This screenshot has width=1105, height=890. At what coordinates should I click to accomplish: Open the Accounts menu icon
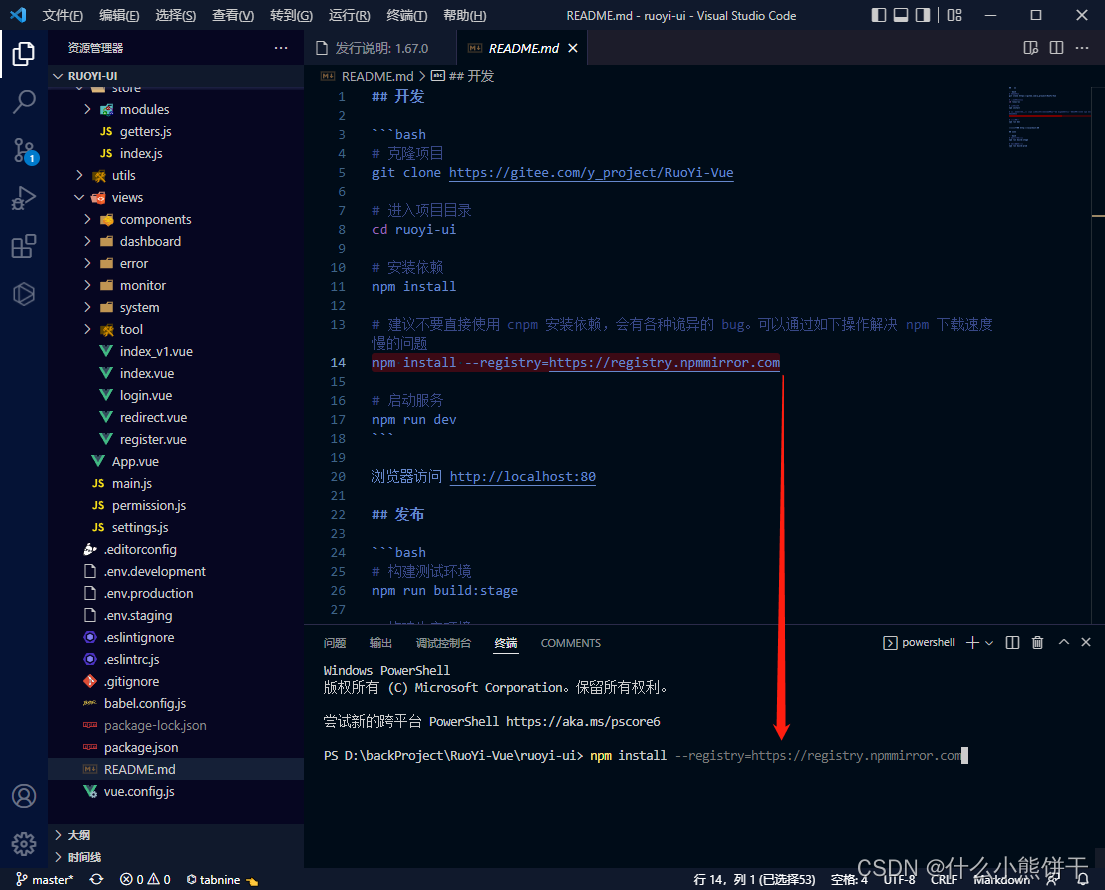click(x=23, y=796)
